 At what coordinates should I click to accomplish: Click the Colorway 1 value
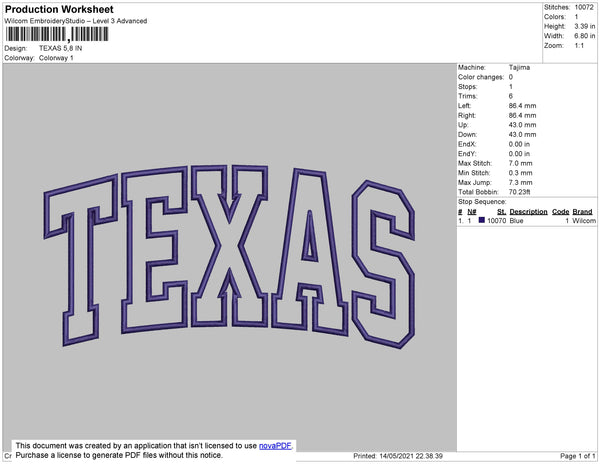click(x=56, y=57)
